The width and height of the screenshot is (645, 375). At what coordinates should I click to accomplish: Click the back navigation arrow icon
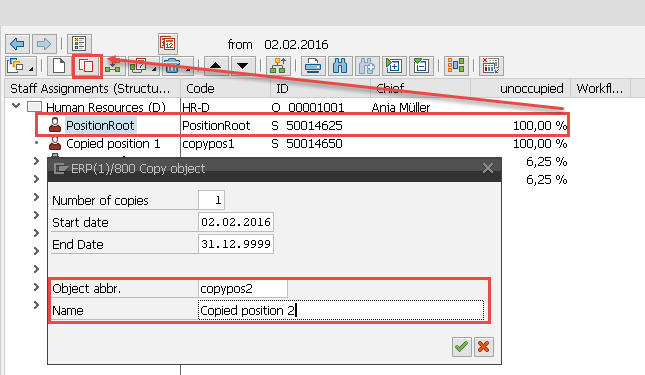17,44
